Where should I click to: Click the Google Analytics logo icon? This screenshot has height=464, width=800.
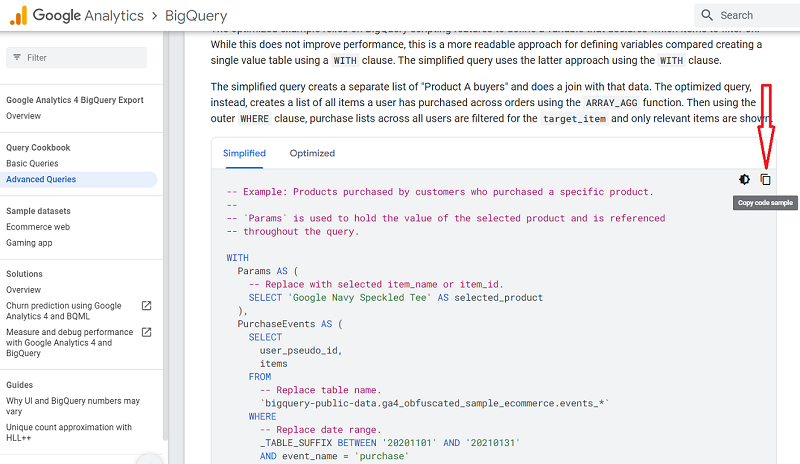tap(17, 16)
